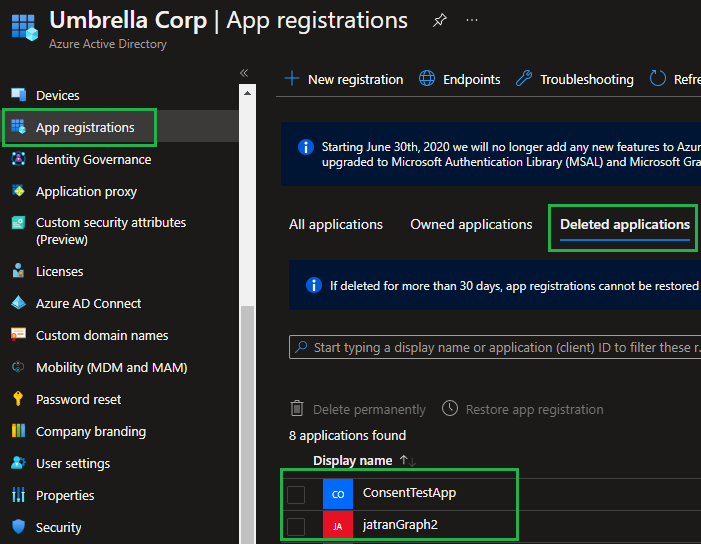Image resolution: width=701 pixels, height=544 pixels.
Task: Click the Licenses sidebar icon
Action: (x=18, y=271)
